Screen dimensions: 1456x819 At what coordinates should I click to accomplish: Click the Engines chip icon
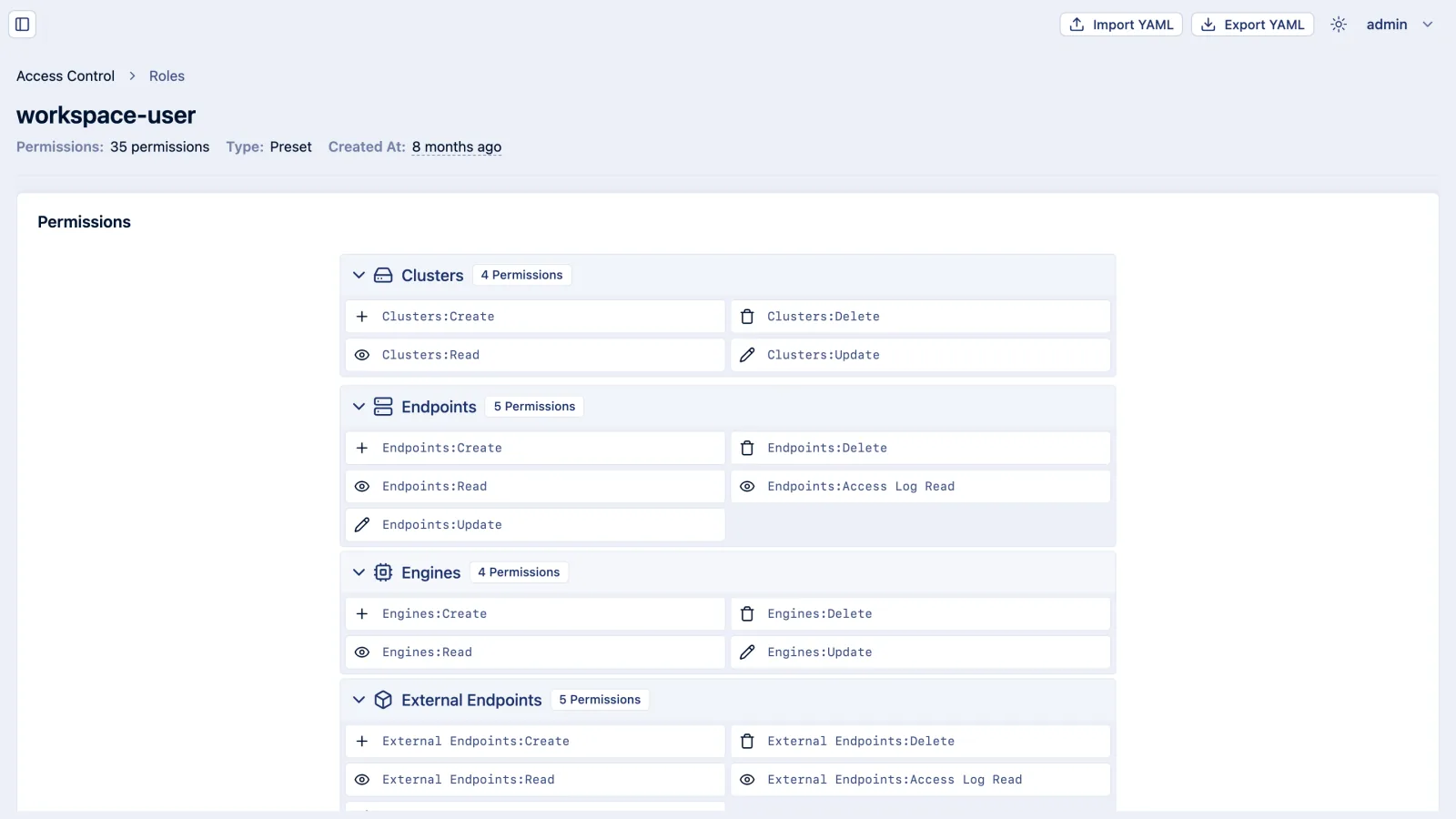[x=383, y=572]
